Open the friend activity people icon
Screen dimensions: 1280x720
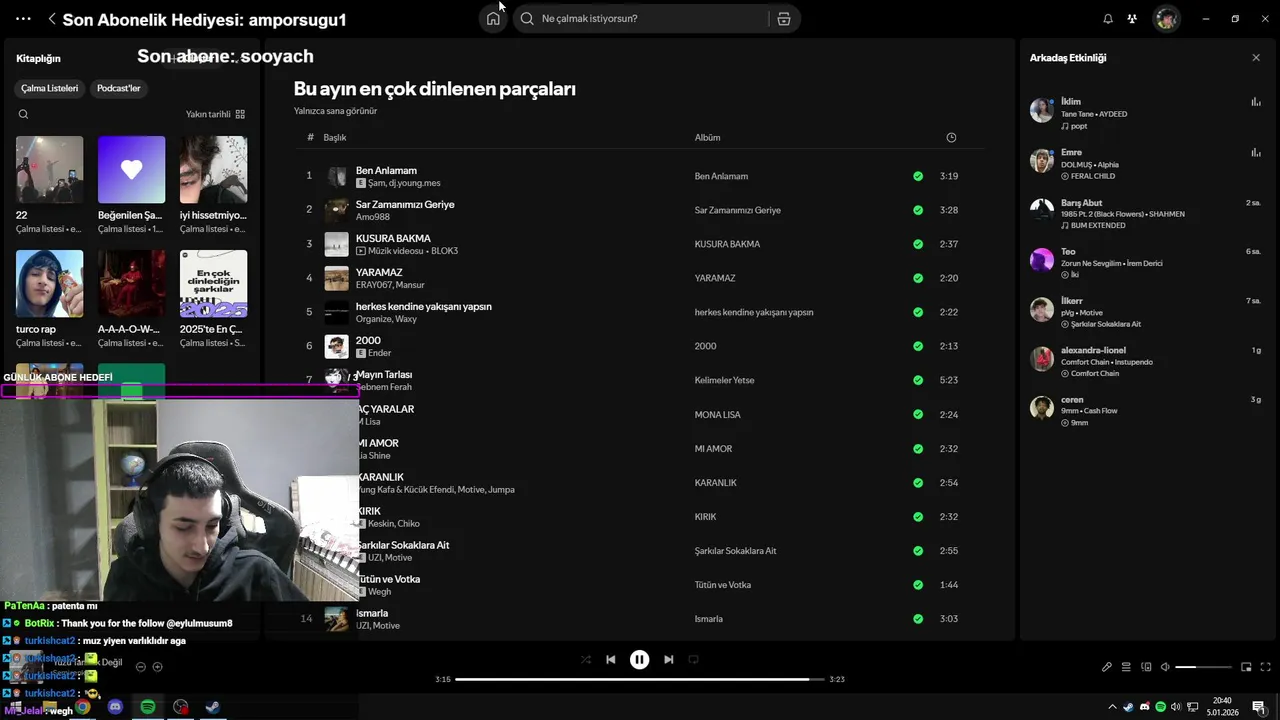[x=1132, y=18]
